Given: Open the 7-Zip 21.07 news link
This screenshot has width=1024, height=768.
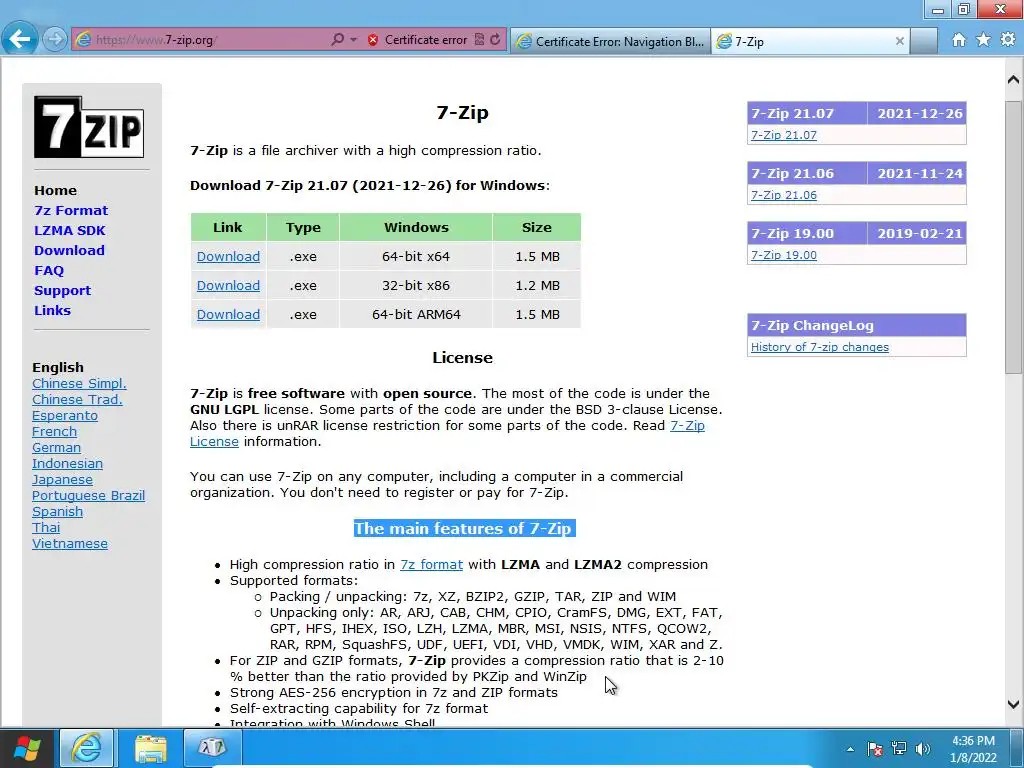Looking at the screenshot, I should tap(784, 135).
